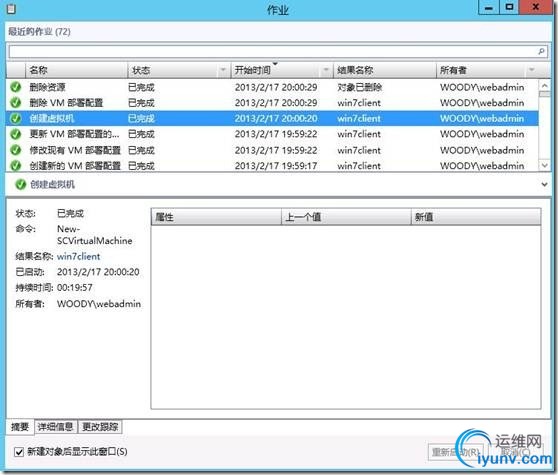Maximize the 作业 window
The height and width of the screenshot is (475, 558).
pyautogui.click(x=510, y=7)
